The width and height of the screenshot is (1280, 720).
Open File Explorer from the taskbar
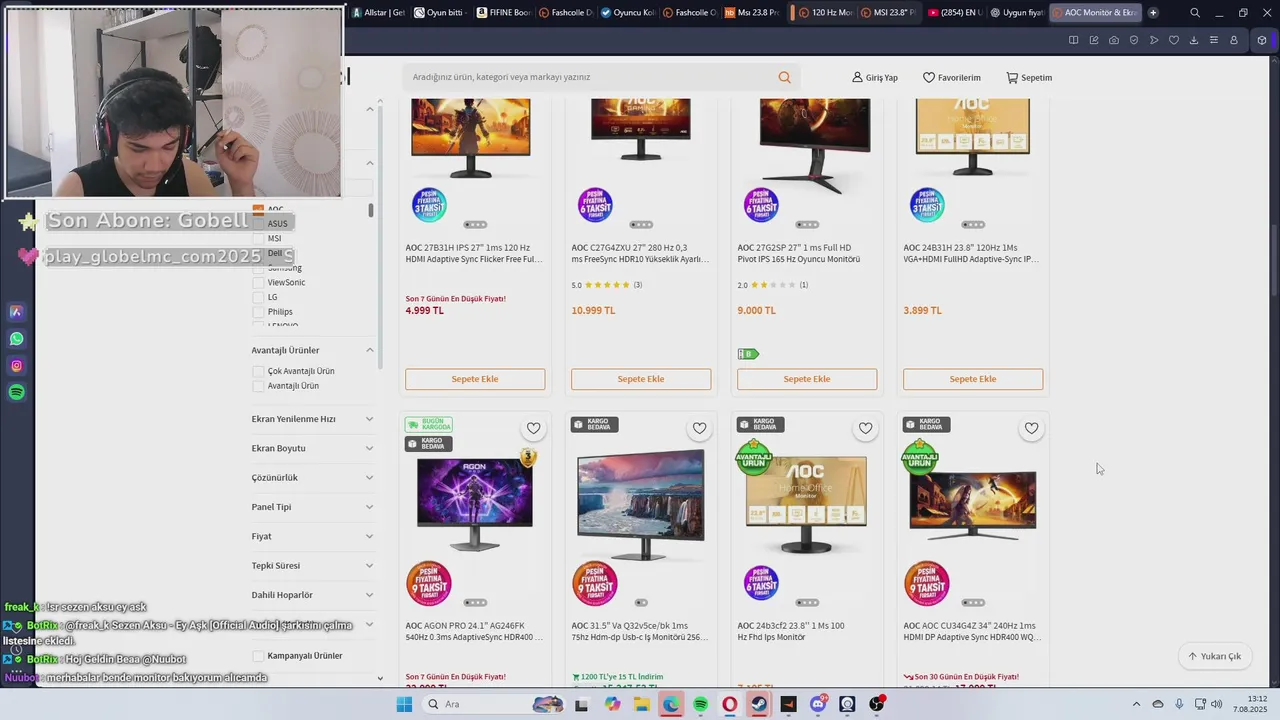point(641,704)
